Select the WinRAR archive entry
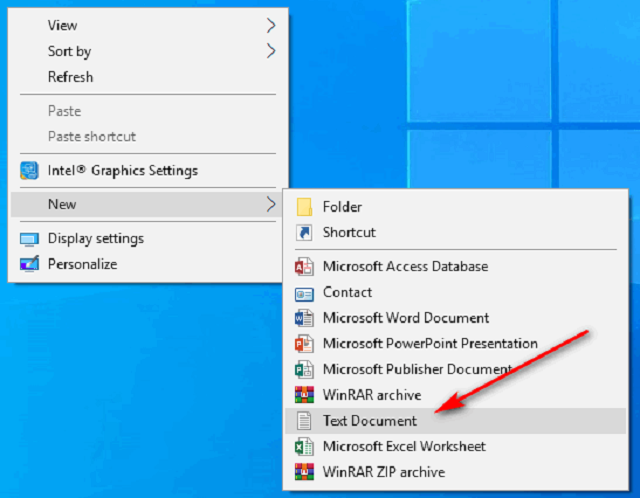Image resolution: width=640 pixels, height=498 pixels. coord(371,395)
